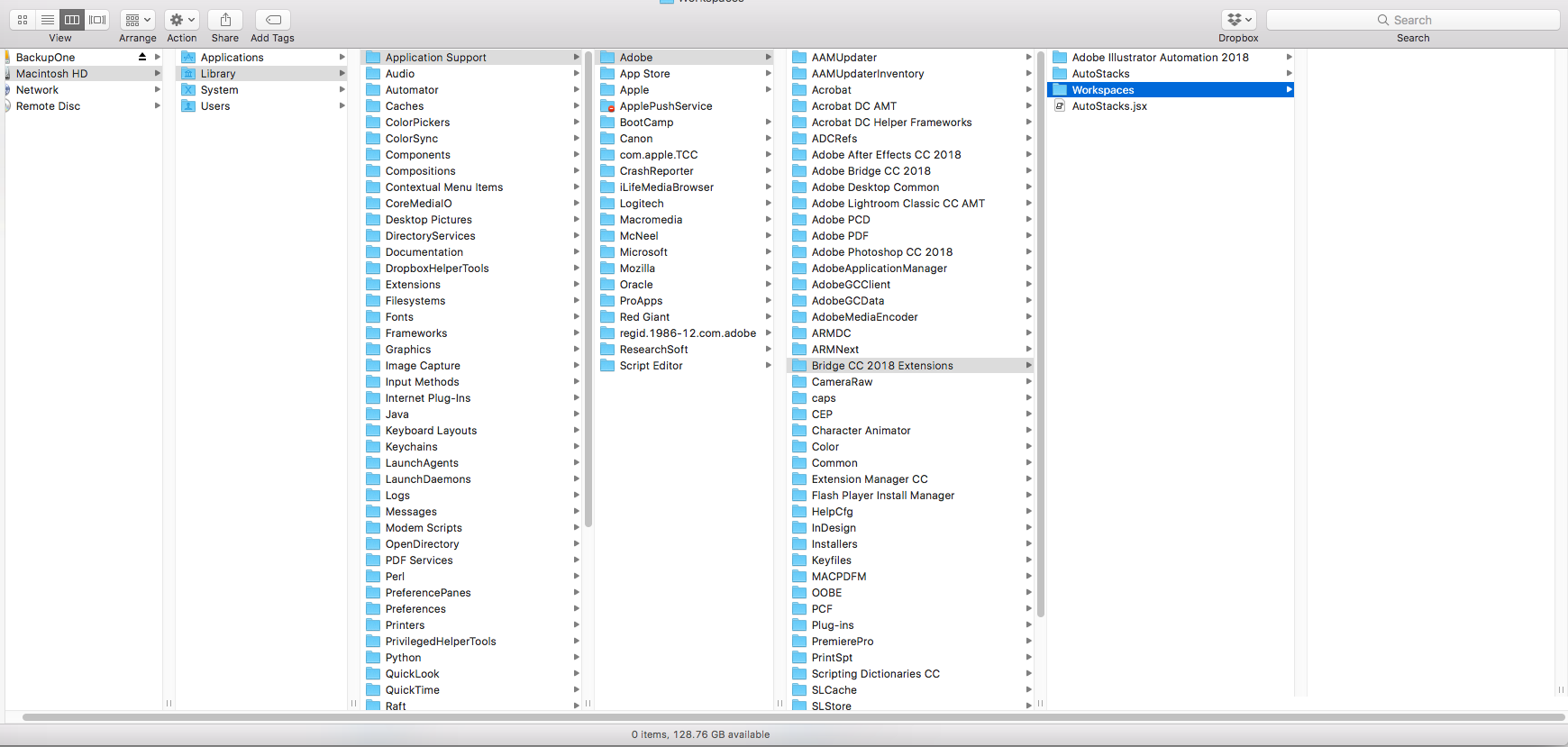This screenshot has height=747, width=1568.
Task: Click the ApplePushService folder with red badge
Action: pos(607,106)
